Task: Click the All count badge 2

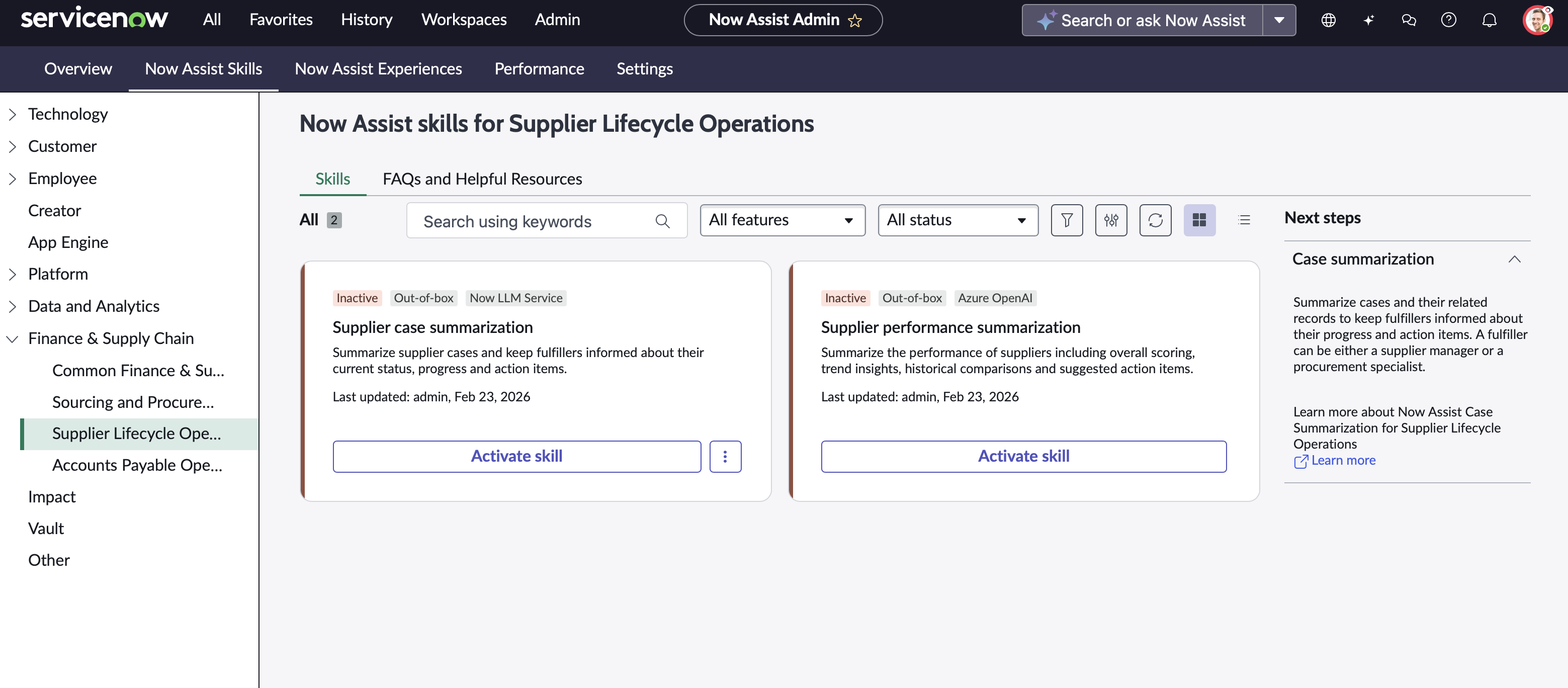Action: pos(333,220)
